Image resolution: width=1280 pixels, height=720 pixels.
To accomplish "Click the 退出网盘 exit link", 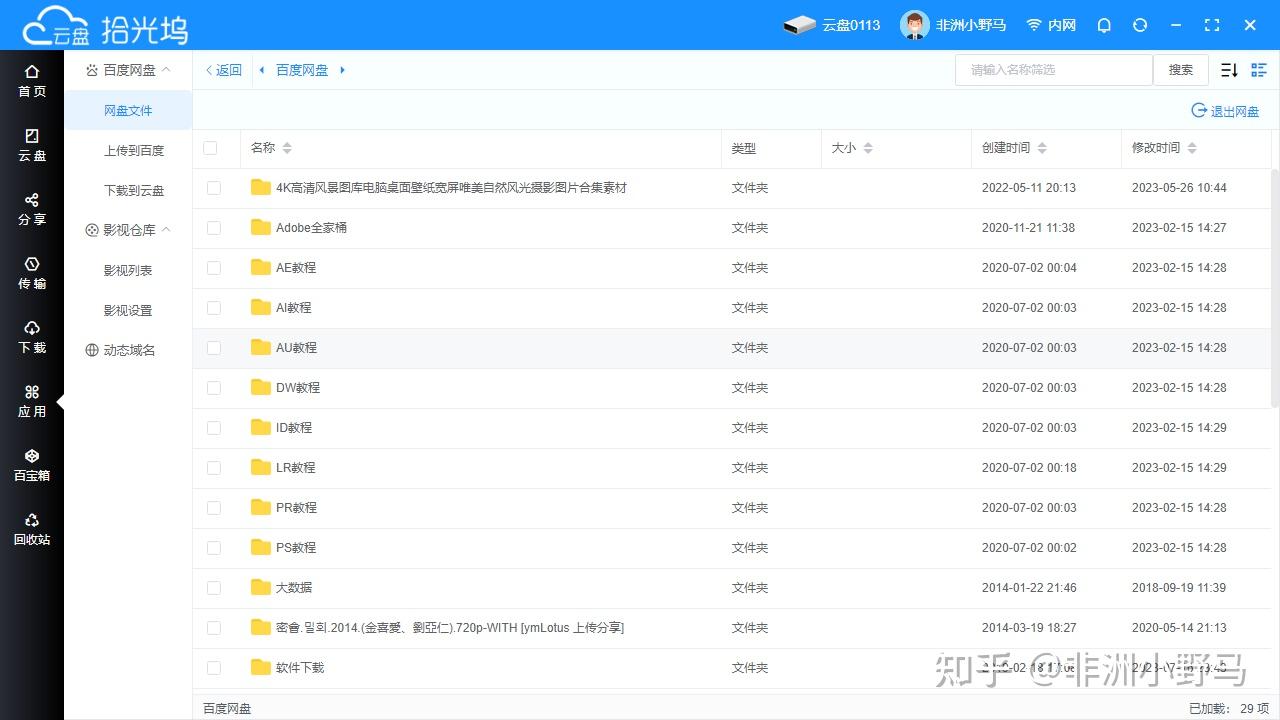I will click(x=1232, y=111).
